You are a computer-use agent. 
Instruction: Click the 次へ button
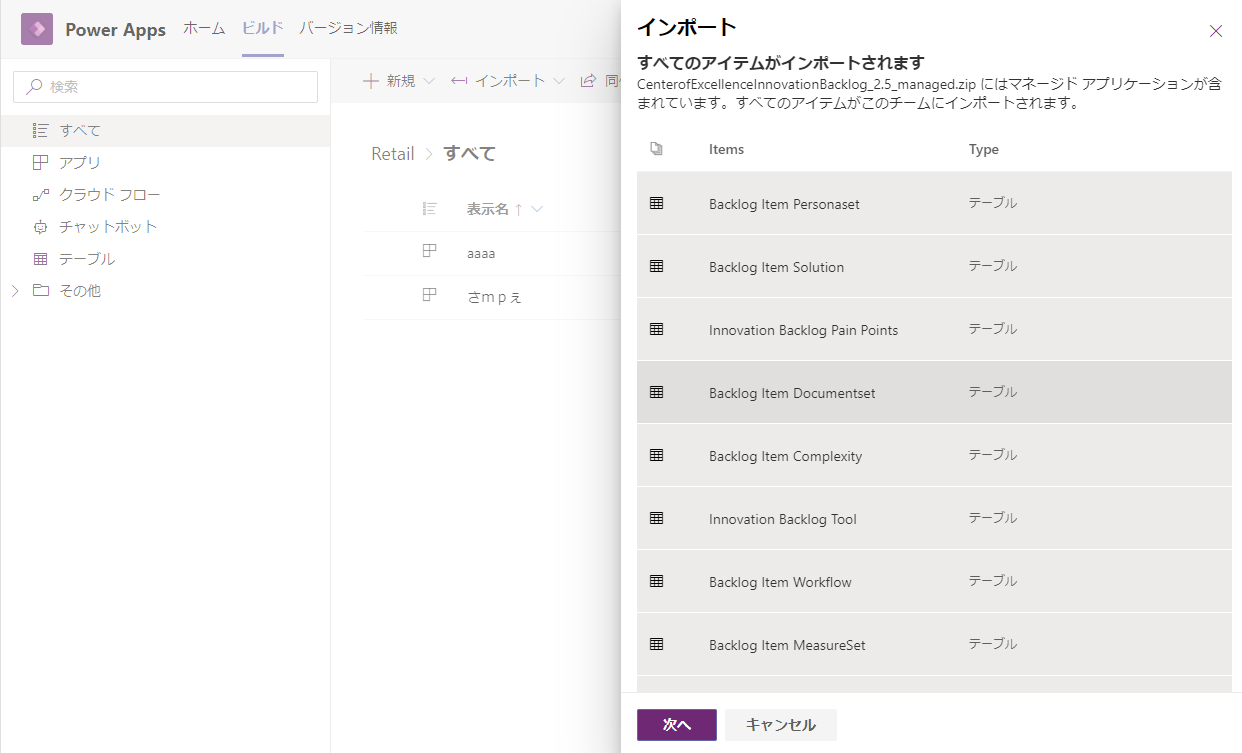[x=676, y=725]
